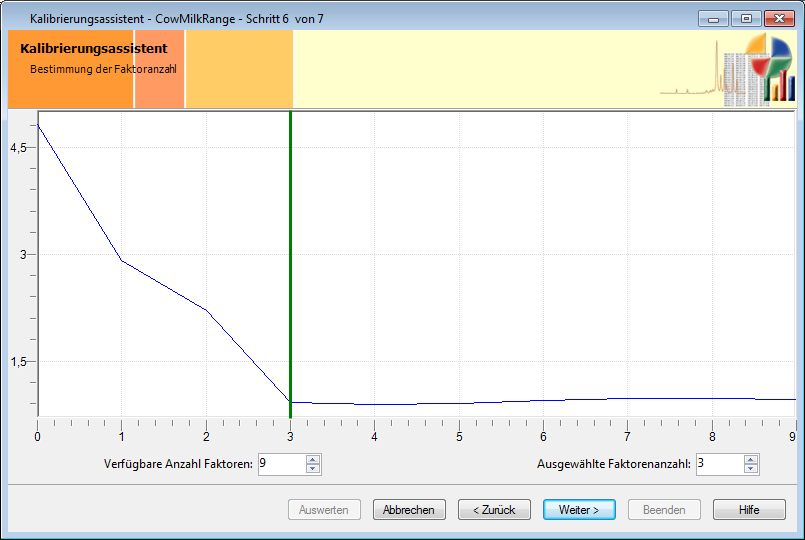Click the Kalibrierungsassistent header title
The width and height of the screenshot is (805, 540).
(93, 48)
